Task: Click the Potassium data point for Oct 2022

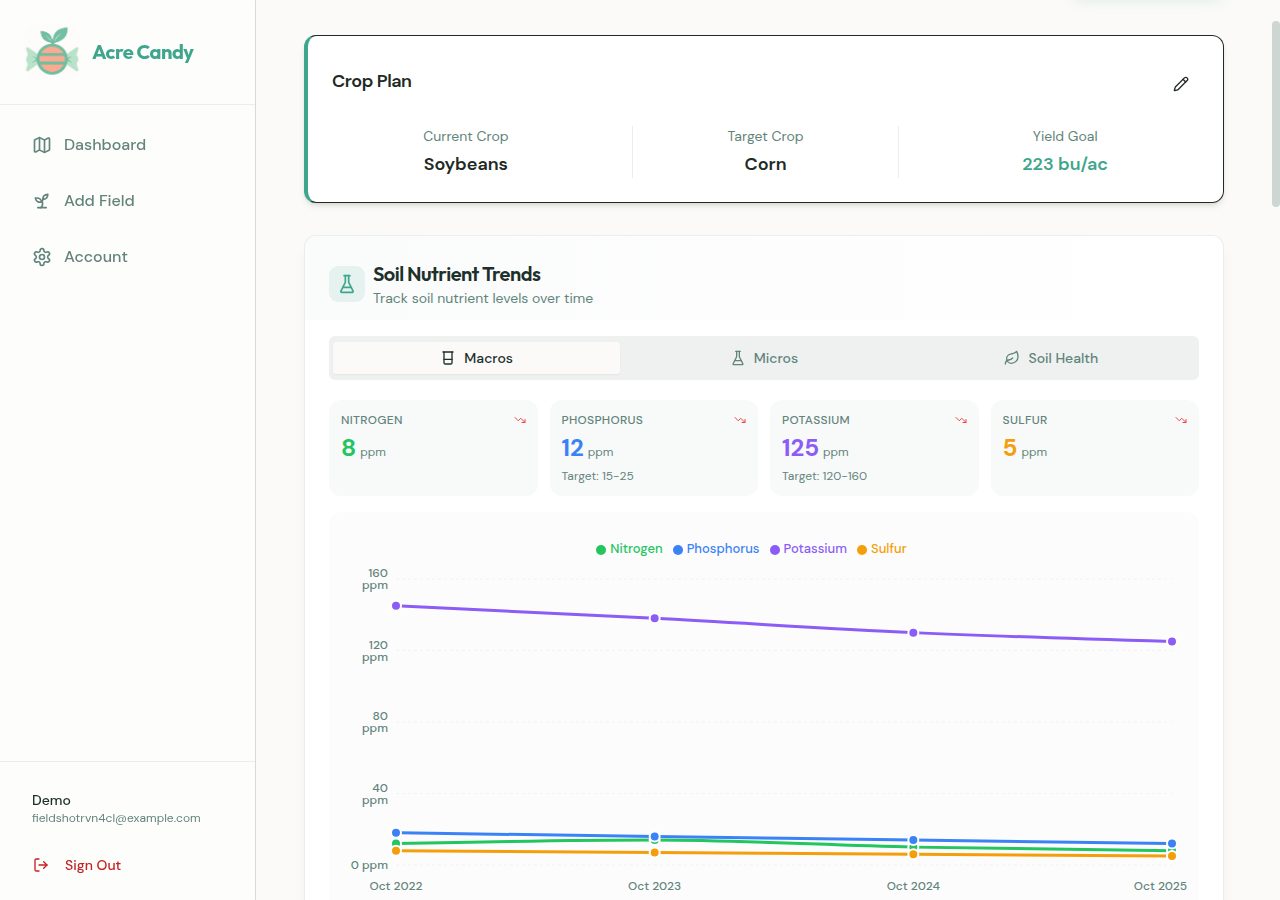Action: (396, 606)
